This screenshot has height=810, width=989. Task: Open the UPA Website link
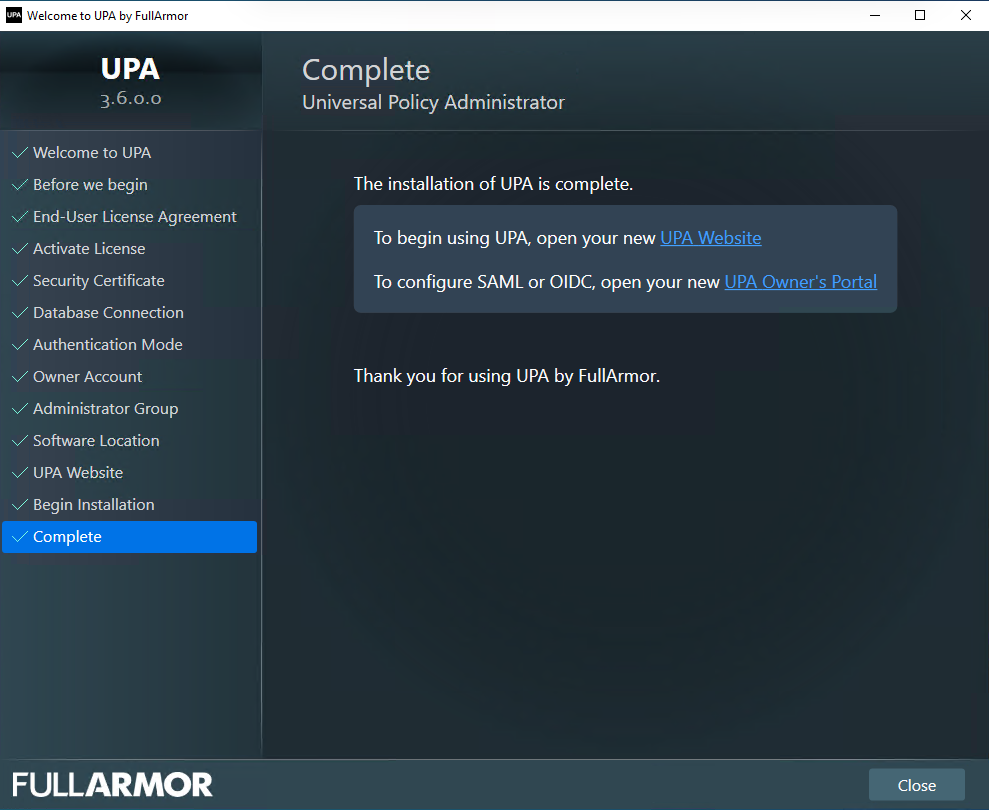click(710, 238)
